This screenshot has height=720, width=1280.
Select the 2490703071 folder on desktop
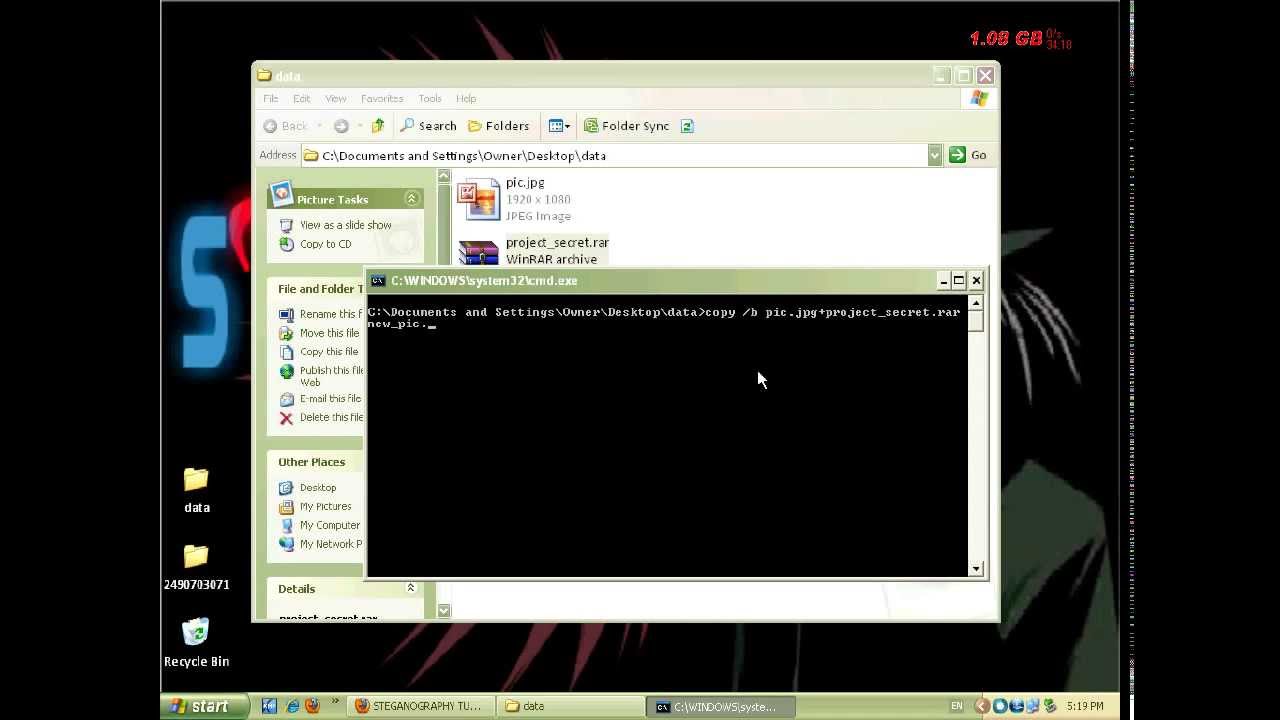point(197,567)
